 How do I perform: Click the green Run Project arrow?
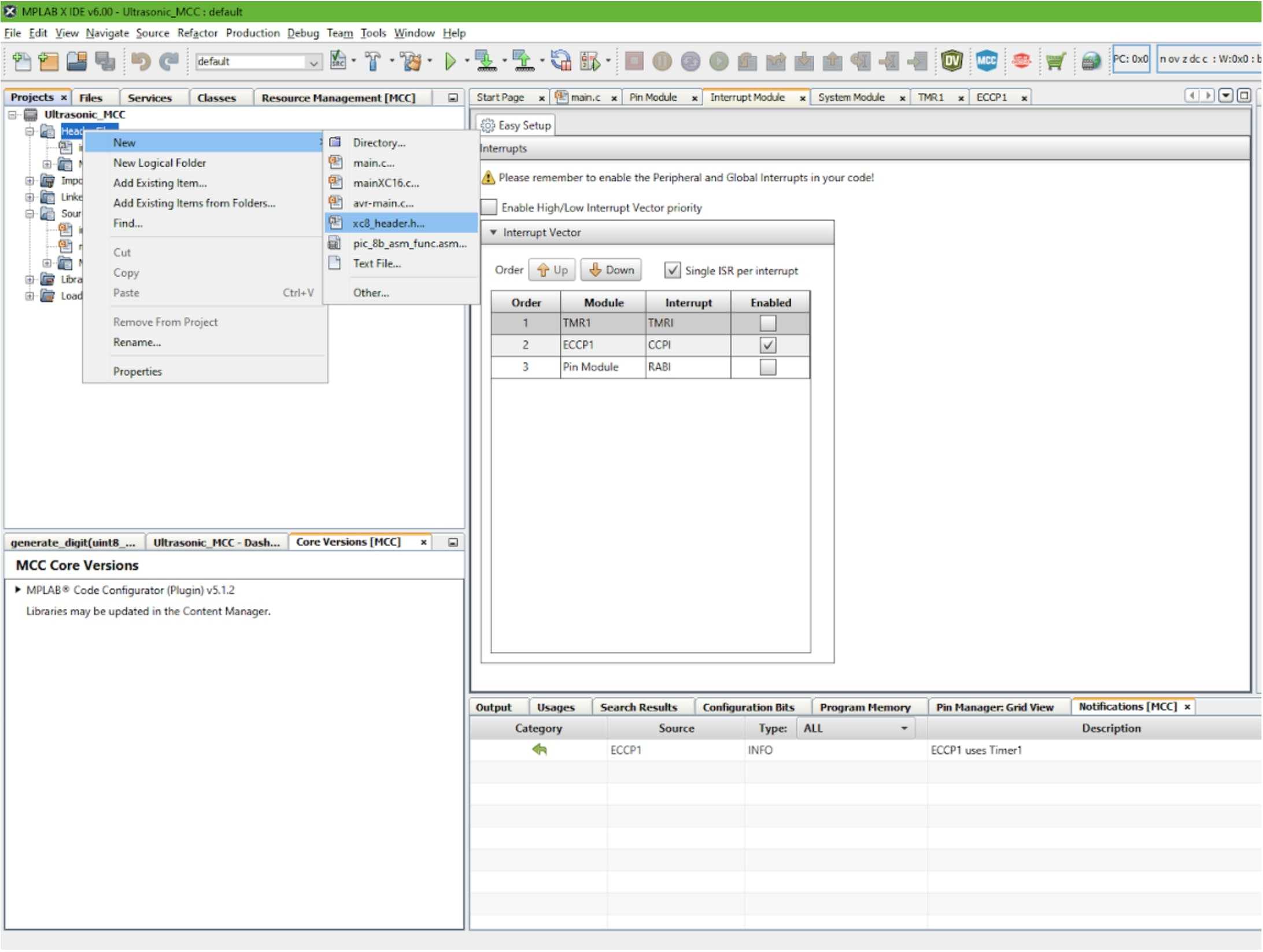[450, 60]
